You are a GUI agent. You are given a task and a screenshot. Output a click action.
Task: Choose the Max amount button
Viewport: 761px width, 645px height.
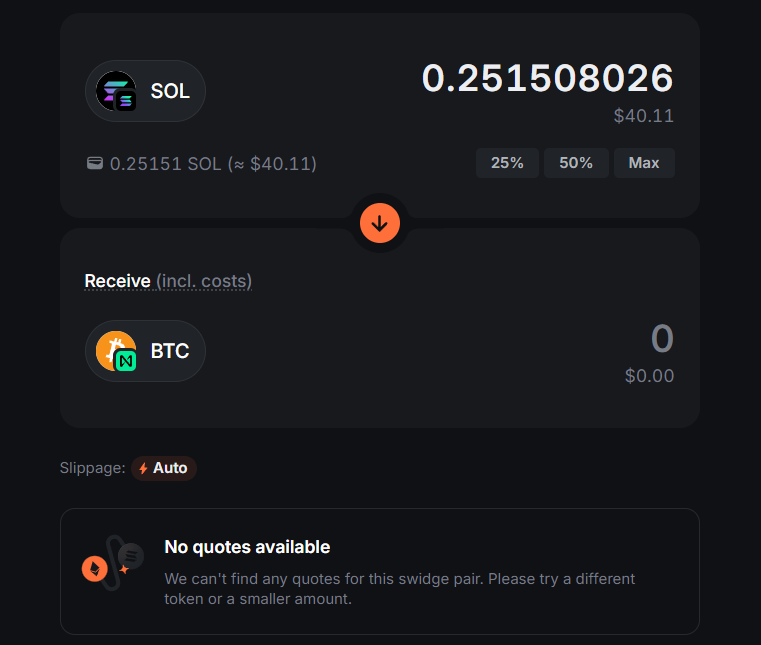click(644, 163)
